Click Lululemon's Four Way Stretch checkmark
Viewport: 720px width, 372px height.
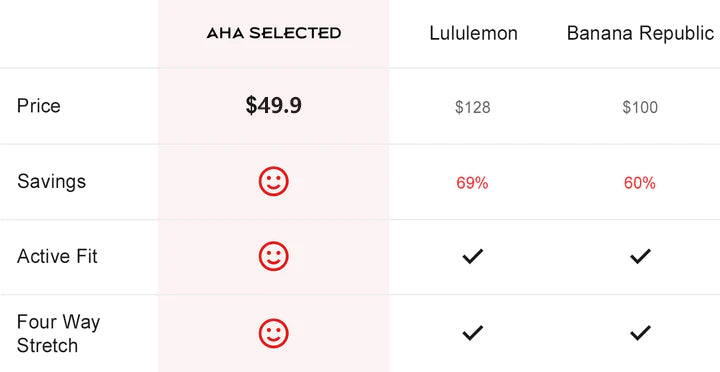click(x=472, y=333)
